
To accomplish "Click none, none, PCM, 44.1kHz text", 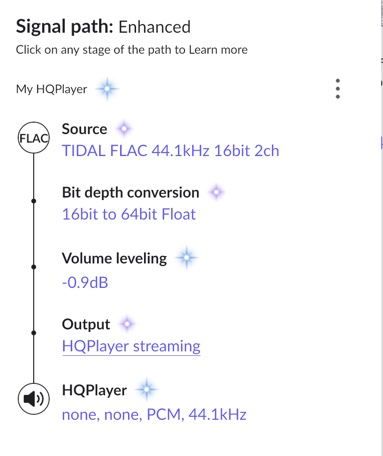I will (x=154, y=415).
